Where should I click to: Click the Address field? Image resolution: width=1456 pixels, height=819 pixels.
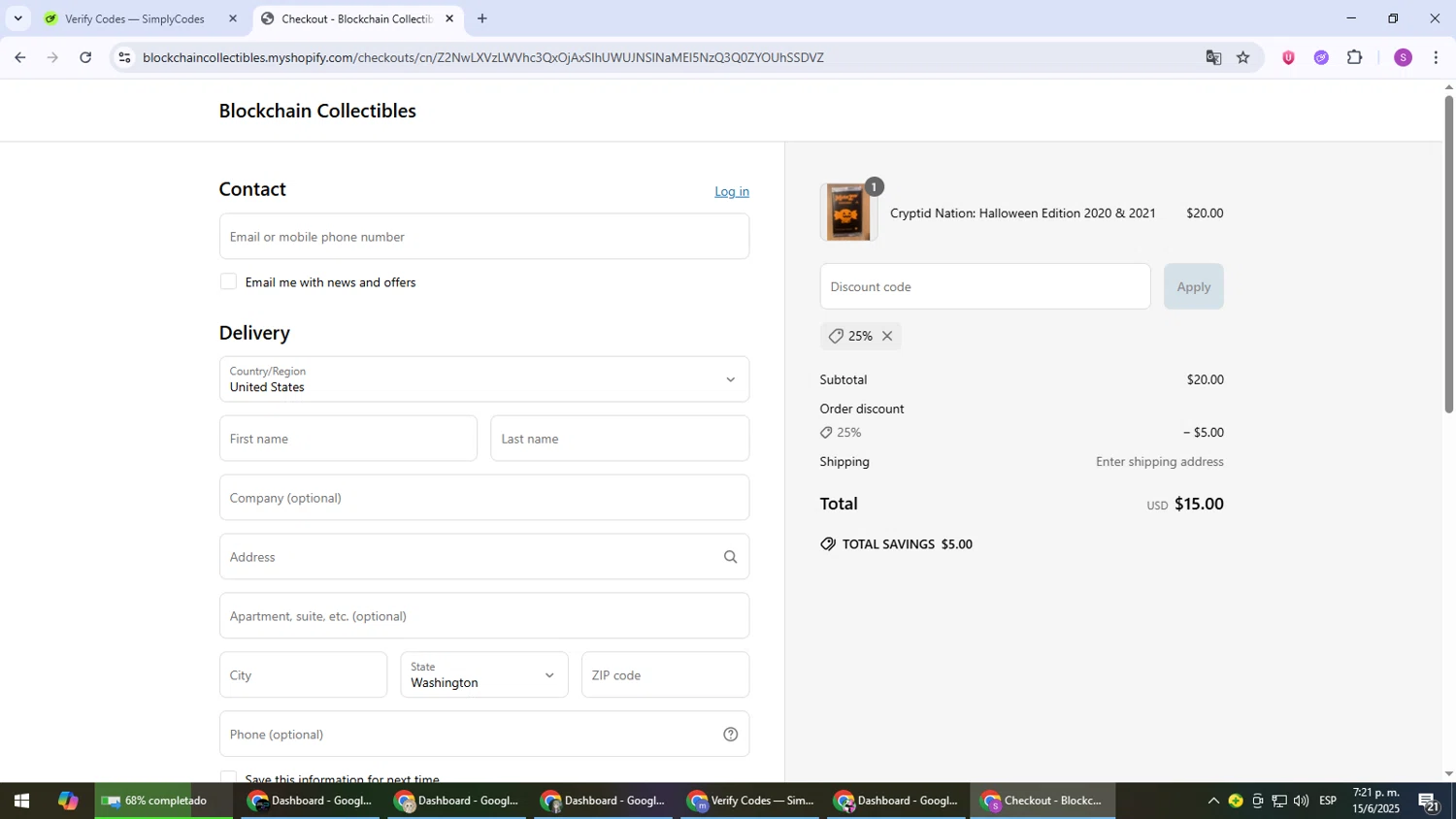[483, 557]
